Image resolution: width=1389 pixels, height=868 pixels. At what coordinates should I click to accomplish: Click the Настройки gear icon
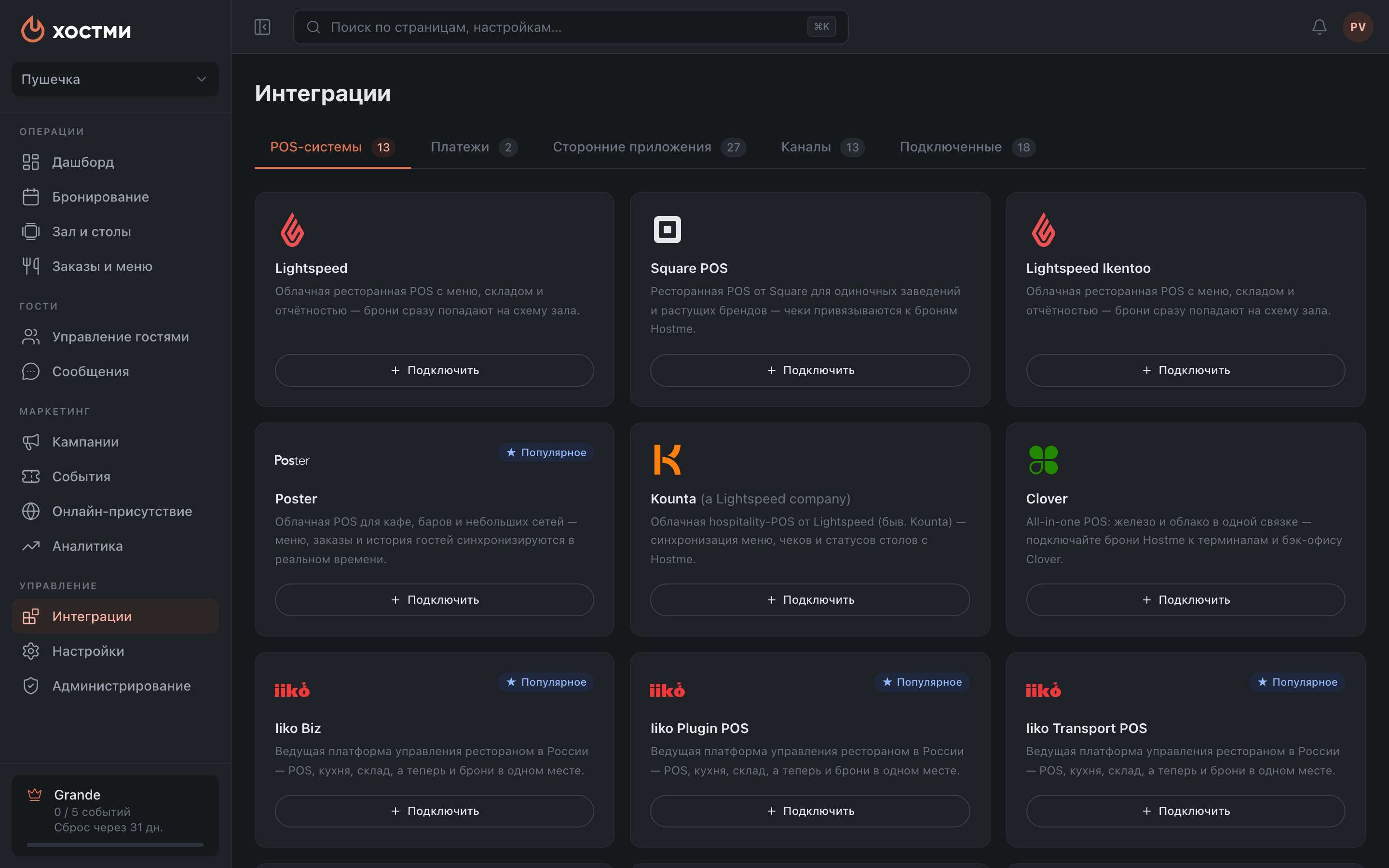tap(31, 651)
